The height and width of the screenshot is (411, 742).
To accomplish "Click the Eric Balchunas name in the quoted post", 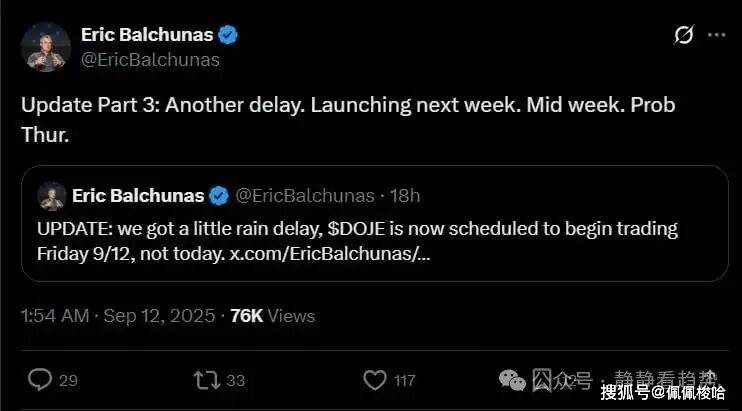I will (138, 195).
